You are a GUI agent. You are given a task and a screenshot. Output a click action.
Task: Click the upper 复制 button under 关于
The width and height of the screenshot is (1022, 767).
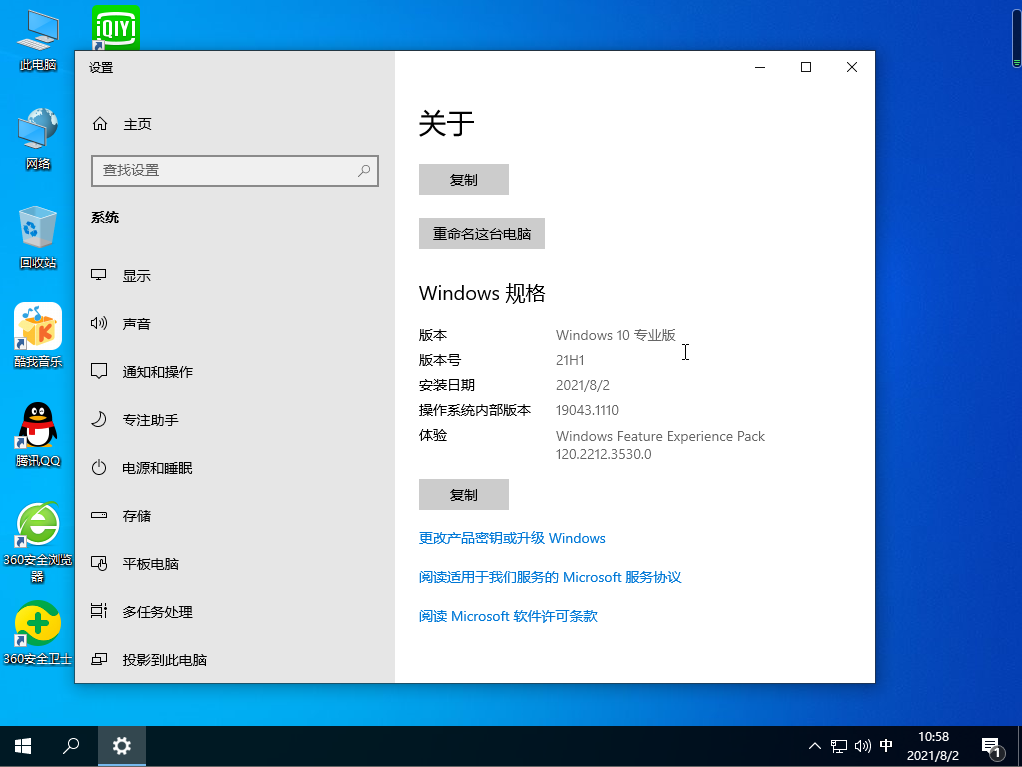463,180
